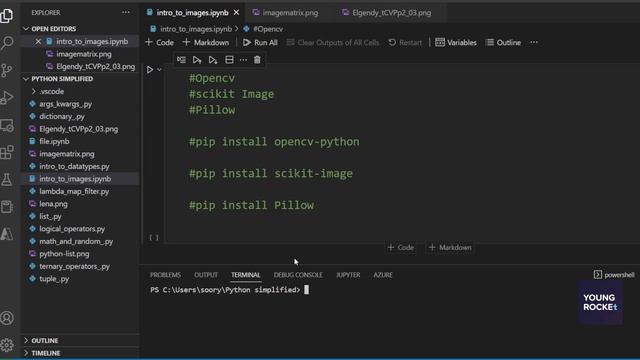Add Code cell from notebook toolbar
Viewport: 640px width, 360px height.
click(160, 42)
